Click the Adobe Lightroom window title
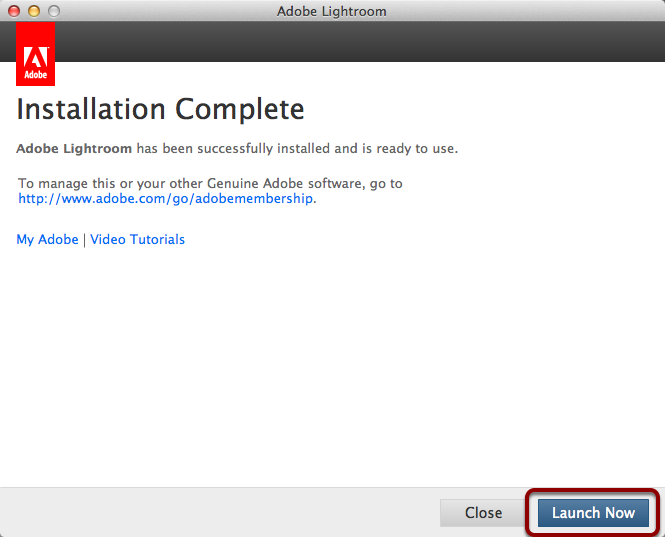665x537 pixels. point(332,11)
